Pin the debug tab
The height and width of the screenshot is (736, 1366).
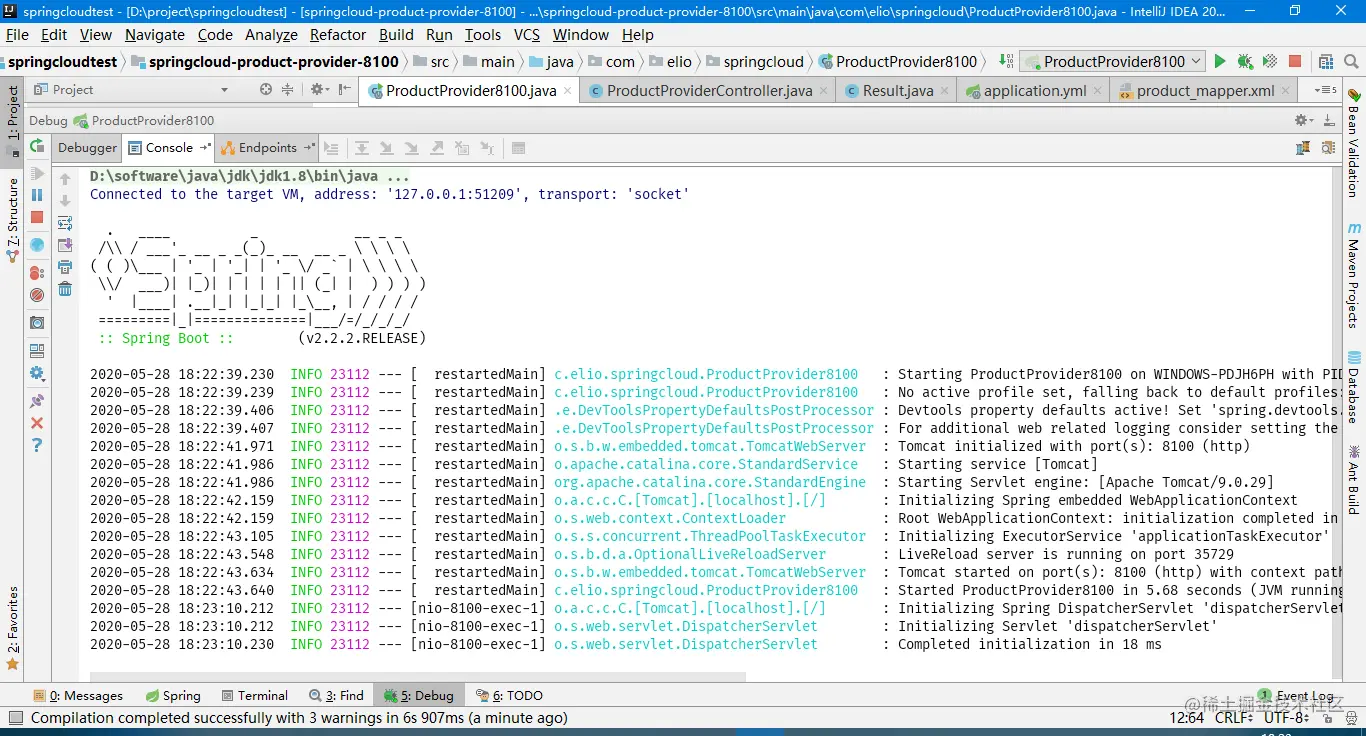(x=37, y=400)
